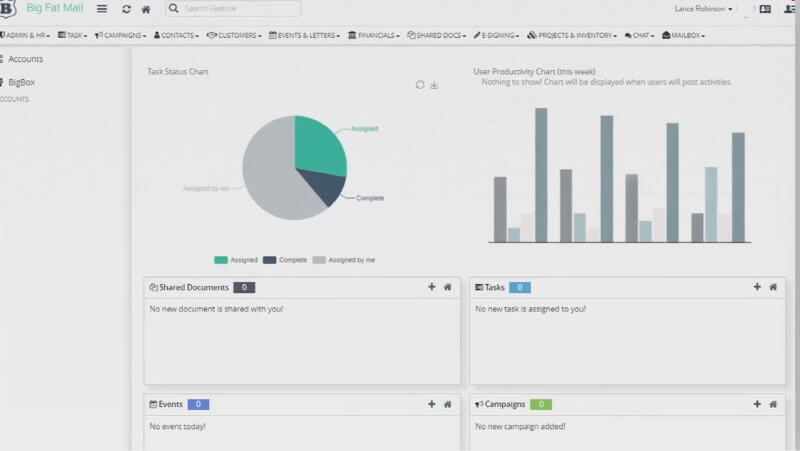The image size is (800, 451).
Task: Toggle Assigned legend swatch
Action: (x=221, y=260)
